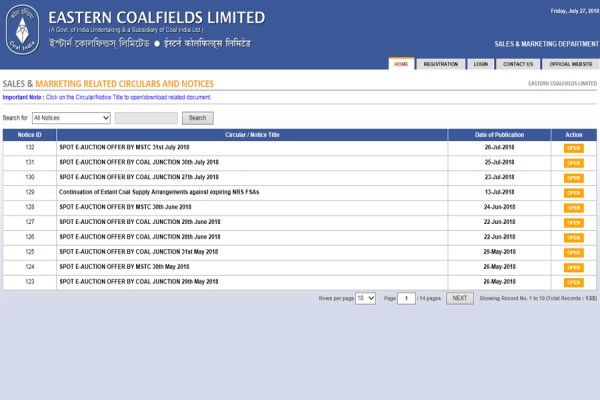Viewport: 600px width, 400px height.
Task: Click the Coal India logo emblem
Action: [22, 30]
